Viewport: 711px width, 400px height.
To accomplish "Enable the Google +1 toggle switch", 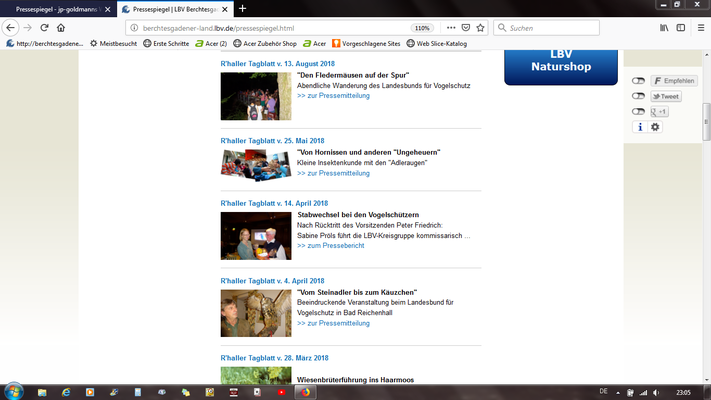I will tap(638, 112).
